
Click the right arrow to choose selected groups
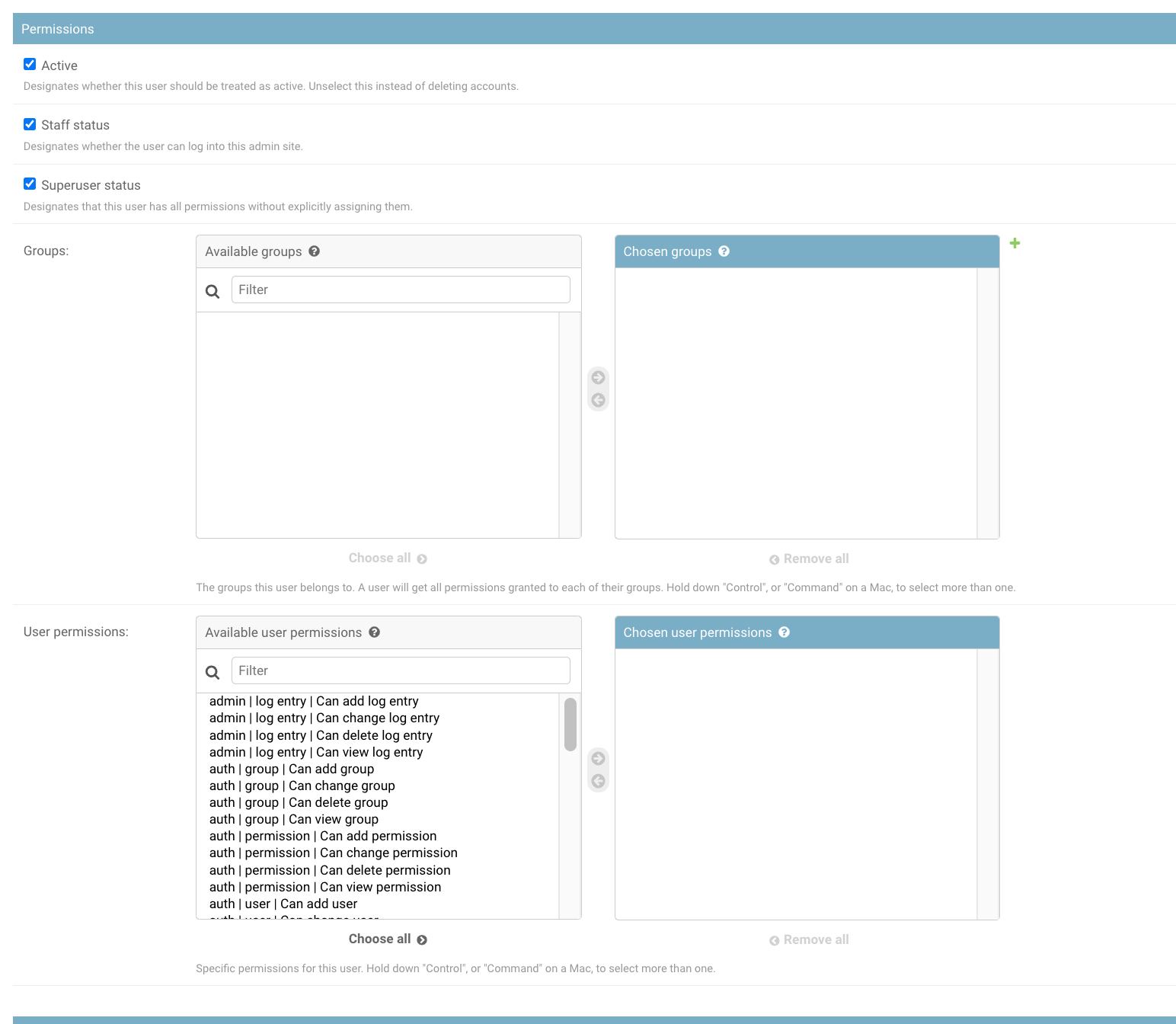(598, 377)
